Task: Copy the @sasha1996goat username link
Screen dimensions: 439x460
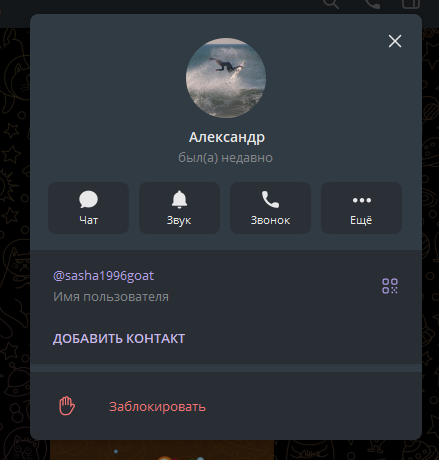Action: click(x=103, y=276)
